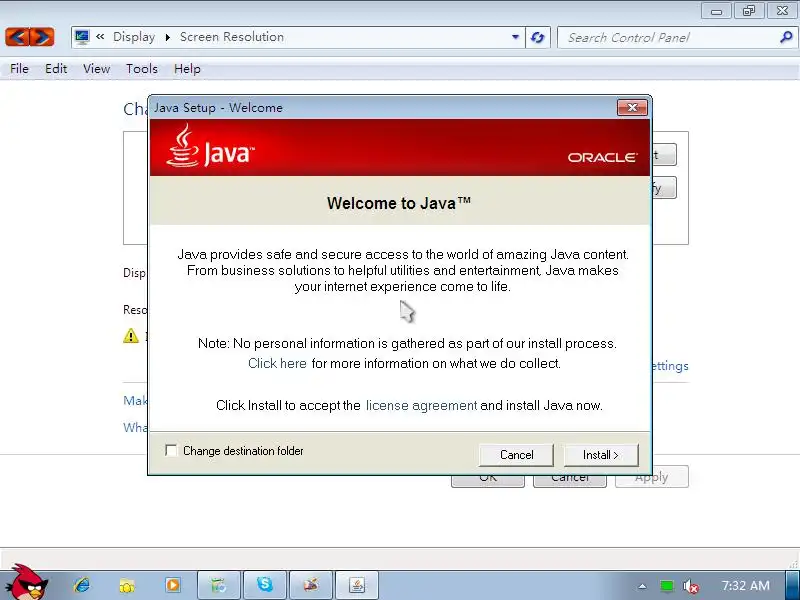Click the green tray icon
Screen dimensions: 800x600
click(x=666, y=586)
